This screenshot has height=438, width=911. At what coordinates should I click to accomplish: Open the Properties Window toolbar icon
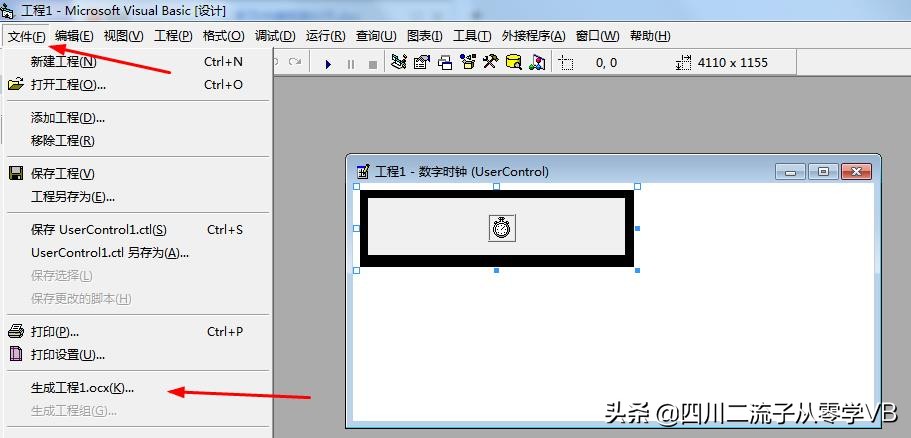[422, 62]
